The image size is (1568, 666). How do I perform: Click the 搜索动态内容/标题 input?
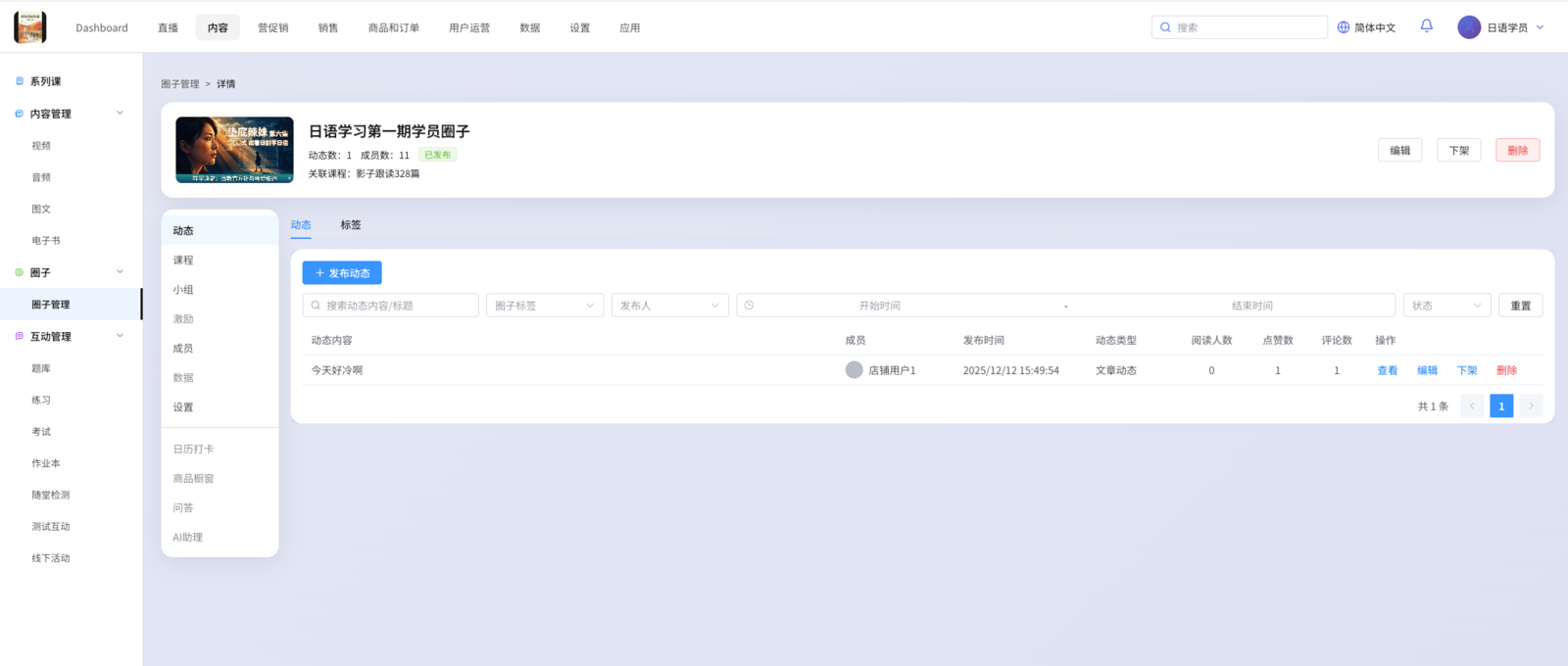[x=391, y=306]
